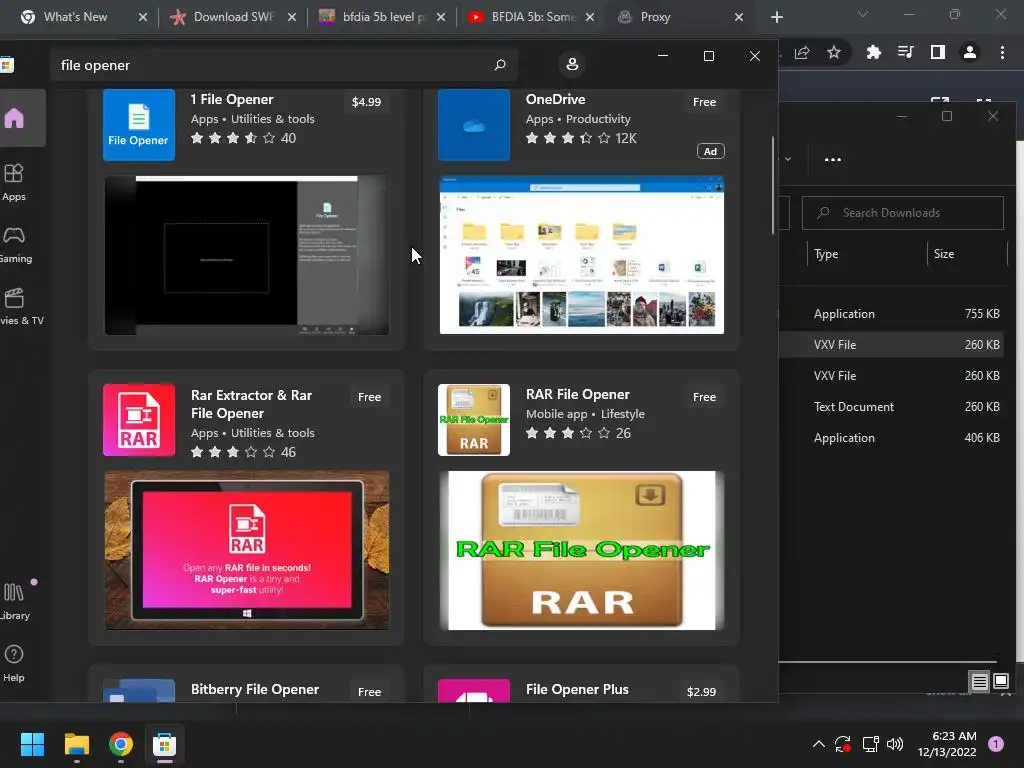Click Free button for Bitberry File Opener
This screenshot has height=768, width=1024.
pos(369,692)
